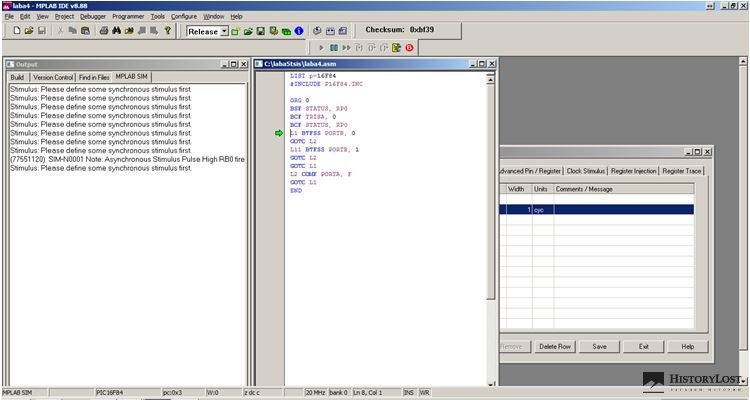Click the code editor scroll-up arrow
The width and height of the screenshot is (750, 400).
coord(490,78)
